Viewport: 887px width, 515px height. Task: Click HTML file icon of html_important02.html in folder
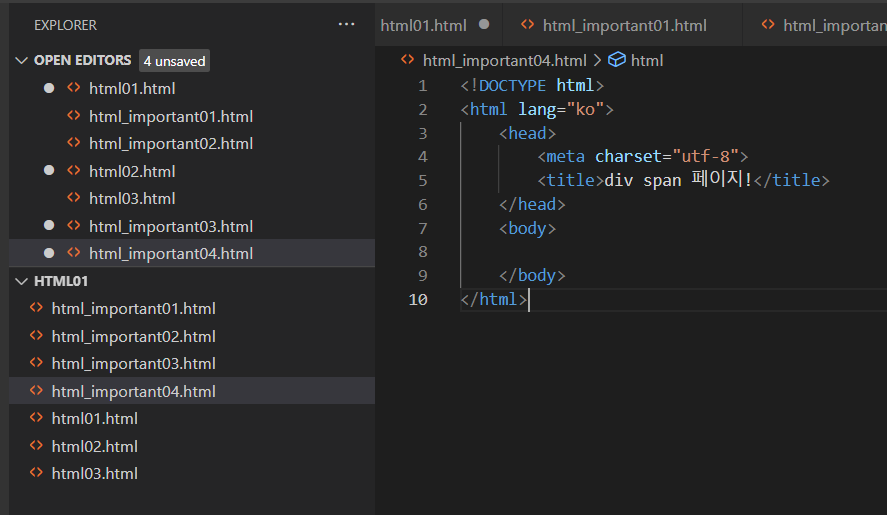(36, 335)
